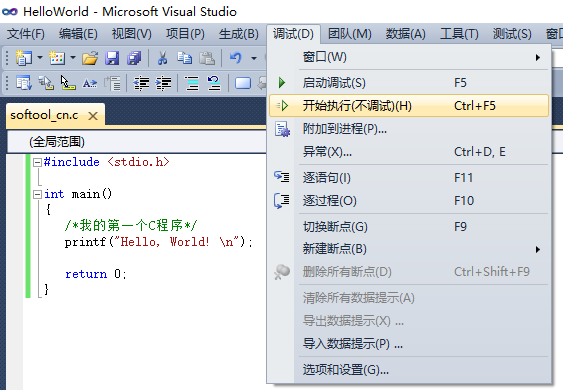The image size is (563, 390).
Task: Open the 工具(T) menu
Action: [460, 34]
